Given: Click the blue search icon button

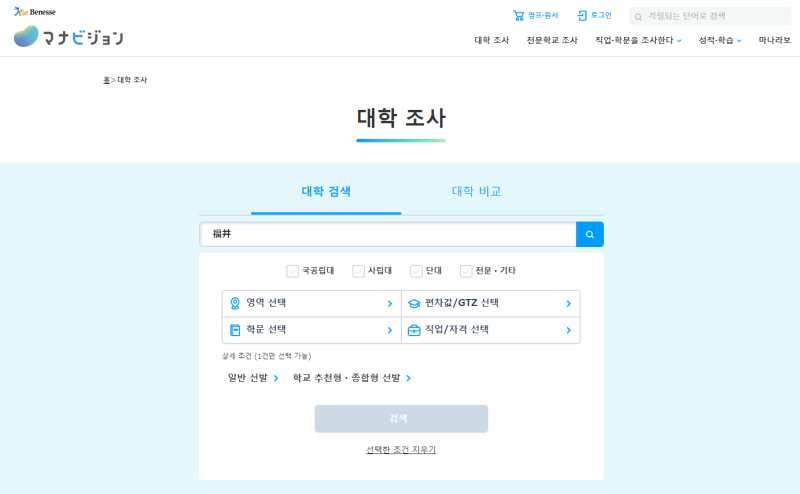Looking at the screenshot, I should coord(590,234).
